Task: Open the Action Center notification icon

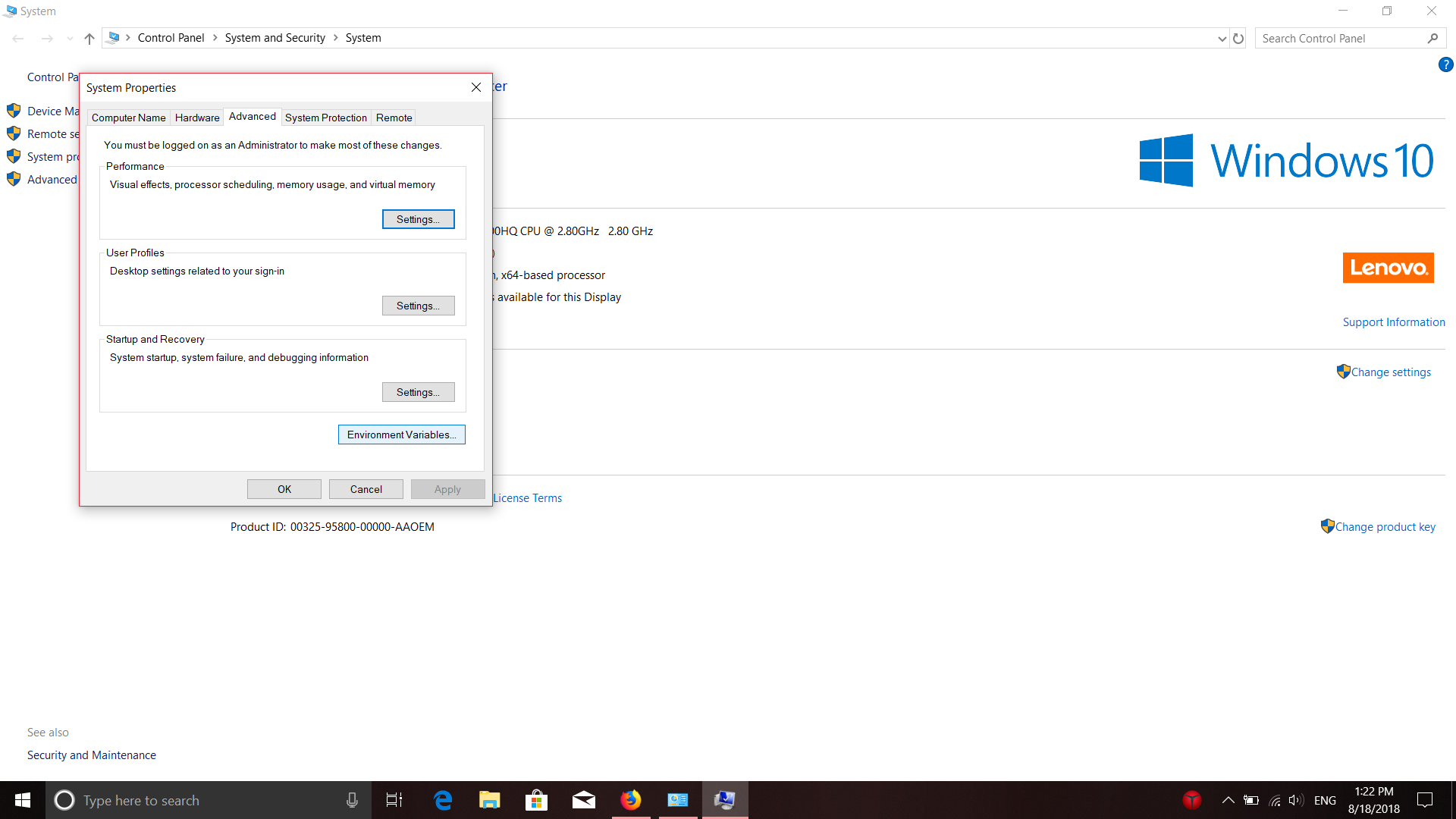Action: [1425, 800]
